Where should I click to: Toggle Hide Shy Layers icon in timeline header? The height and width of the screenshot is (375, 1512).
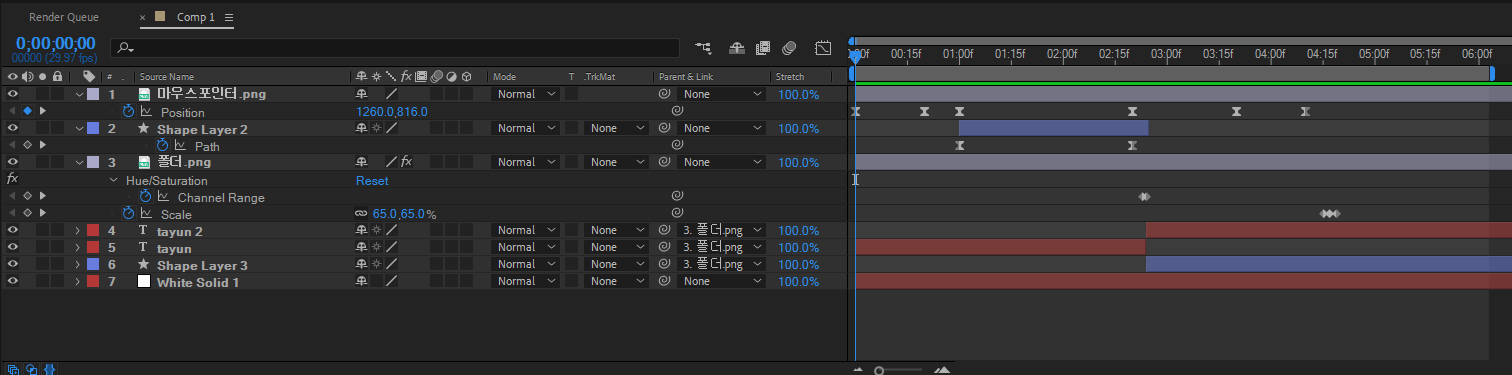tap(737, 47)
